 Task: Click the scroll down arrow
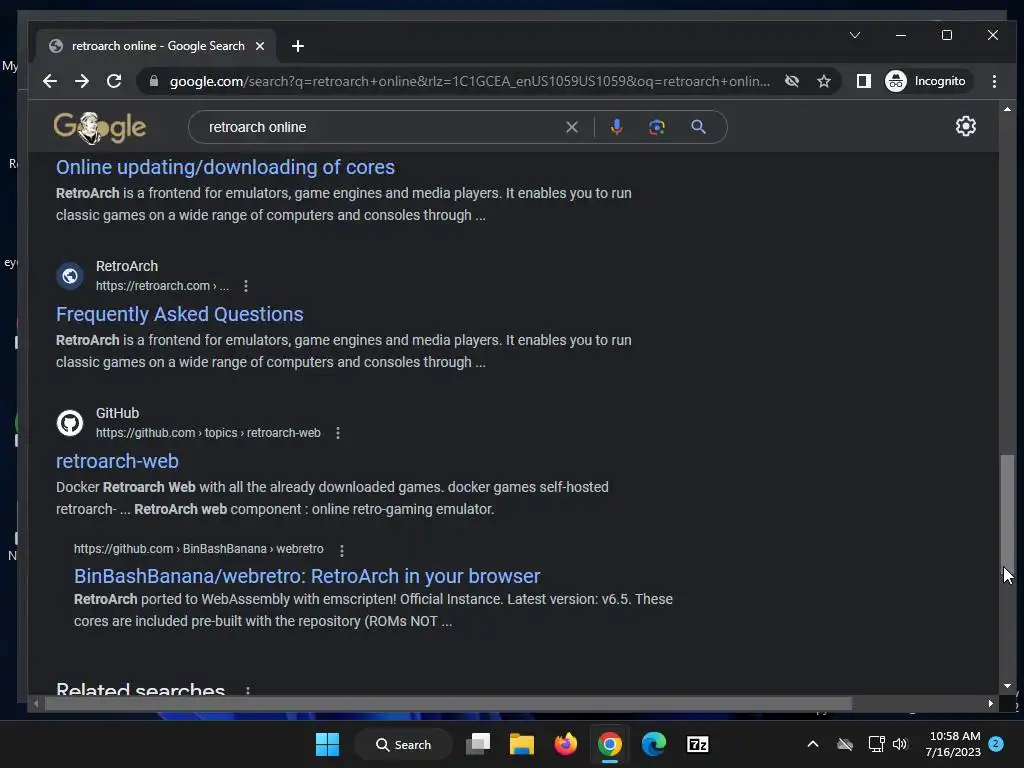coord(1008,686)
